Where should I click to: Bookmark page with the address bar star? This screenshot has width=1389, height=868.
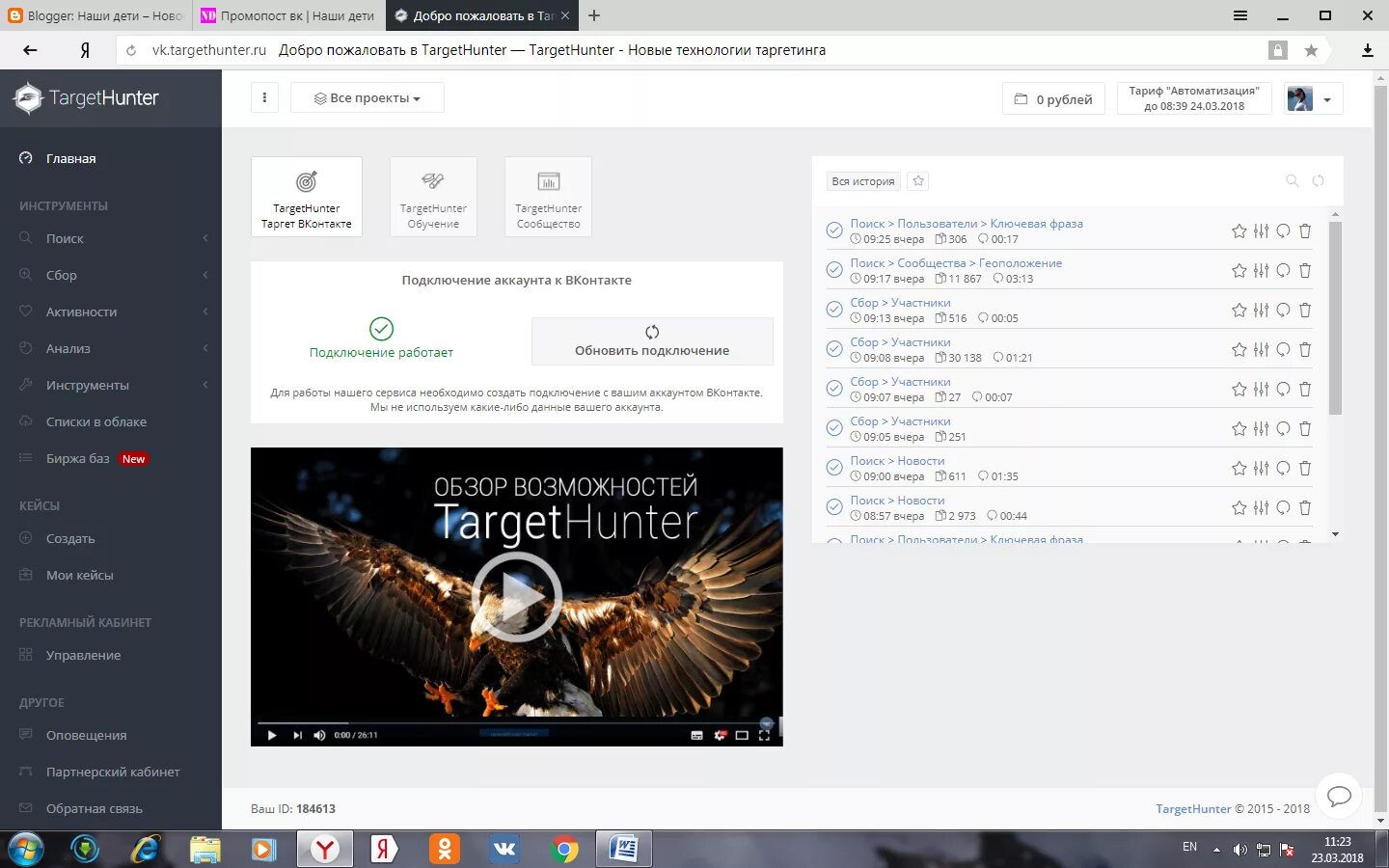click(x=1311, y=50)
